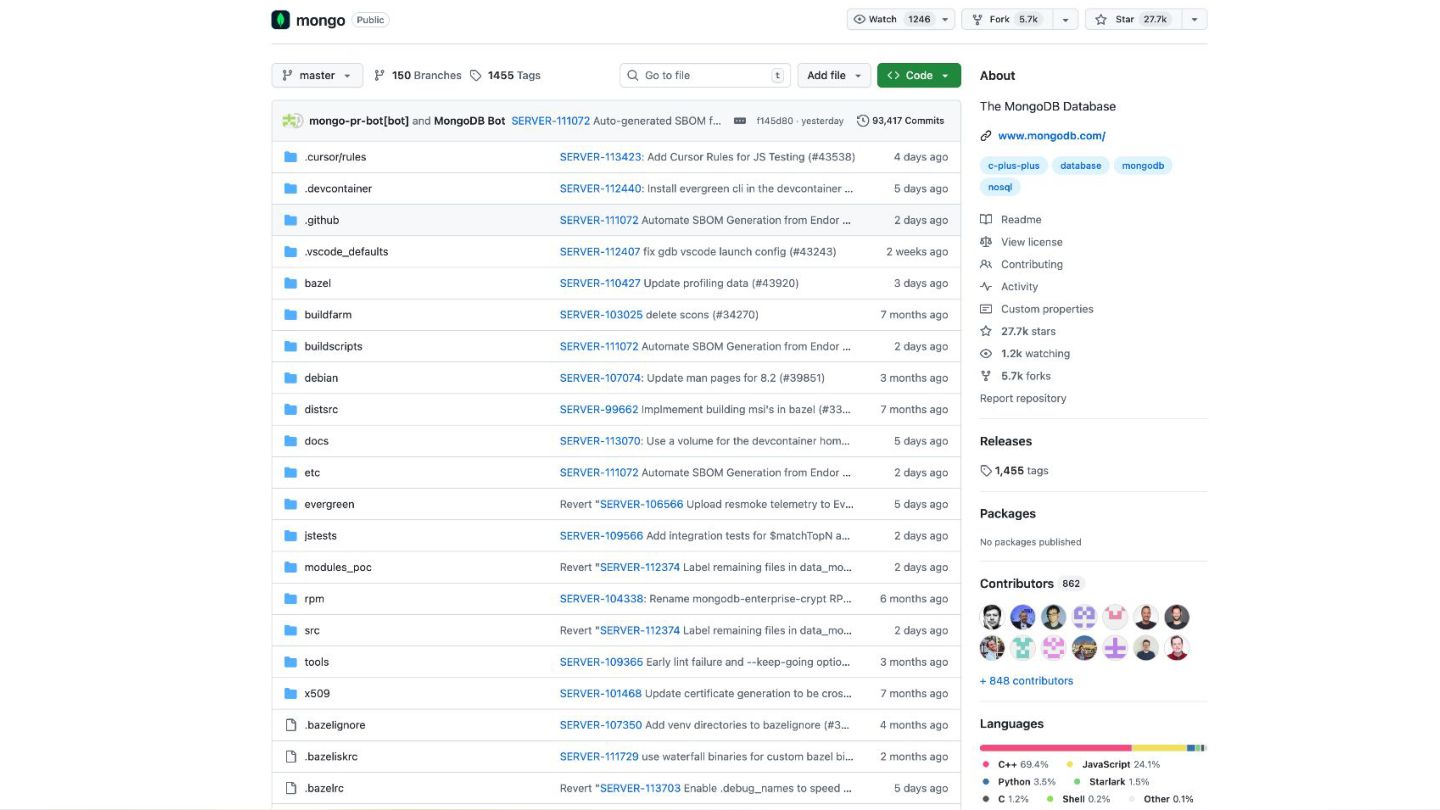Click the pink C++ segment of language bar
The width and height of the screenshot is (1440, 810).
click(1055, 748)
